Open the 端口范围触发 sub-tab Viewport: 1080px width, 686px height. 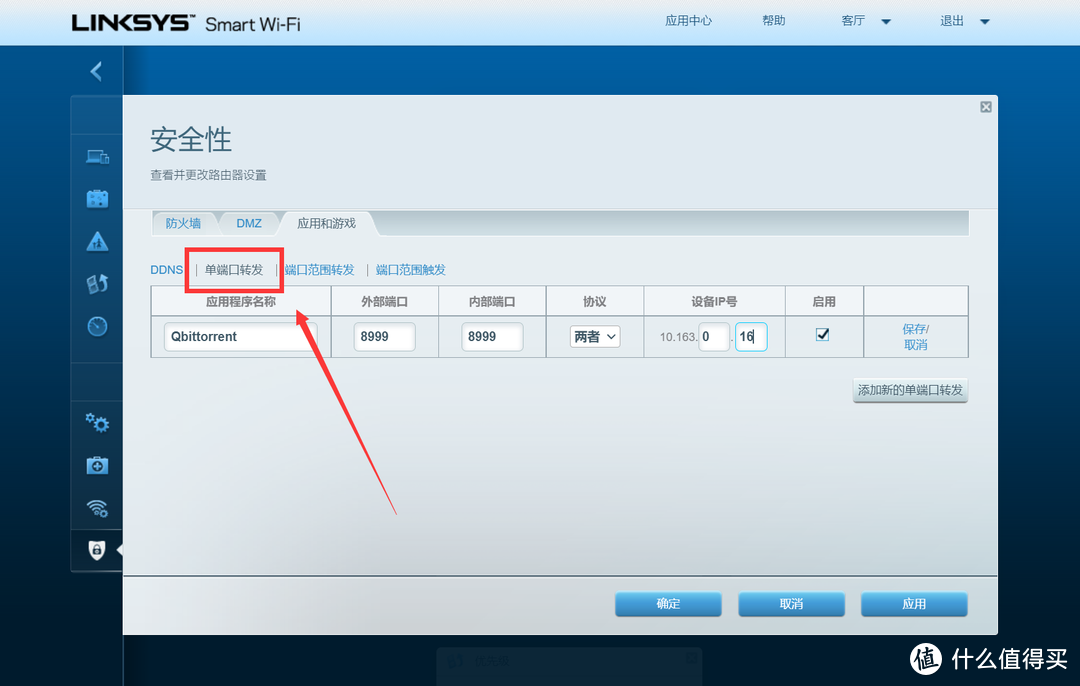pos(411,270)
